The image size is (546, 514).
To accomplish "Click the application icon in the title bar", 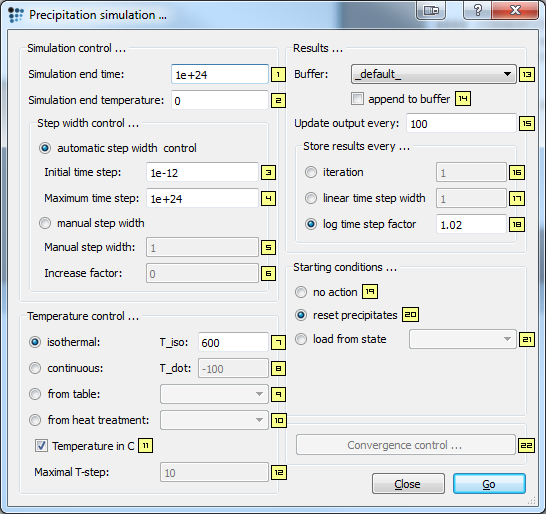I will (16, 15).
